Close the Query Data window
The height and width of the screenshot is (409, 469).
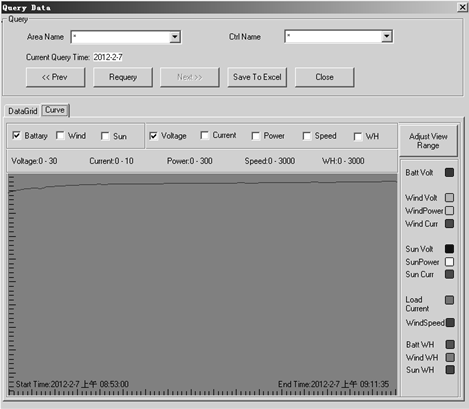click(462, 7)
